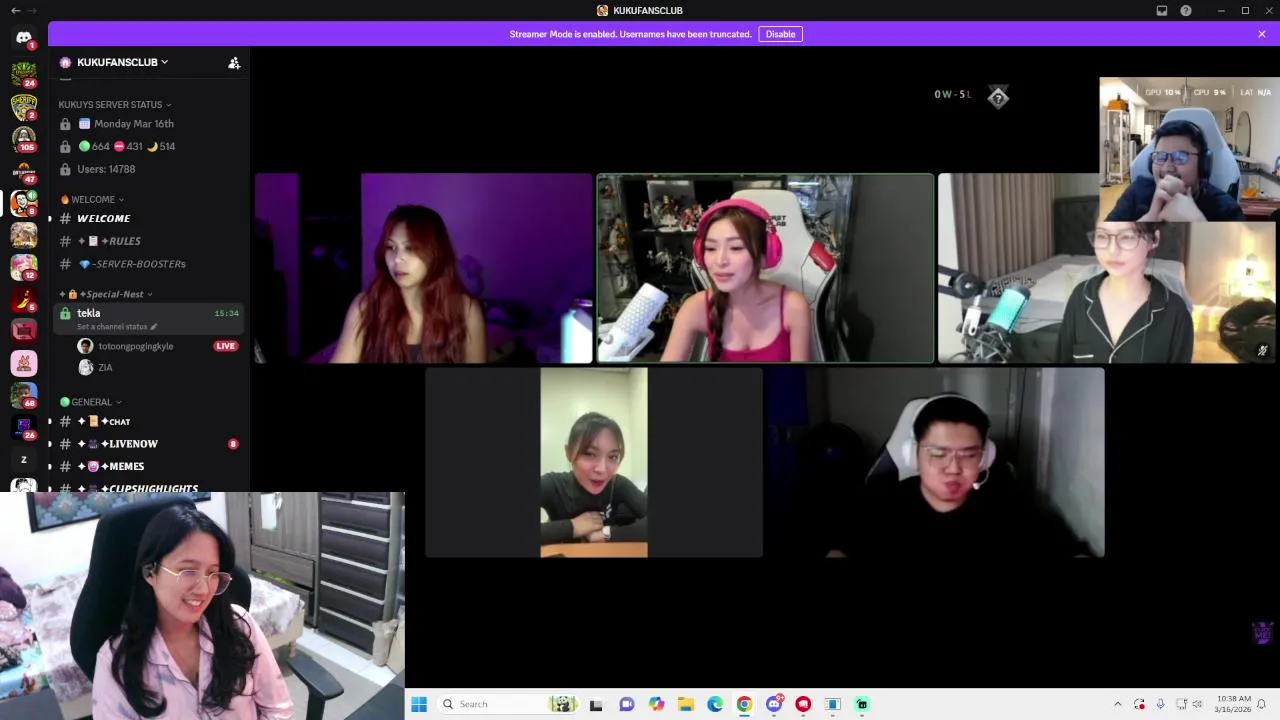
Task: Click the 0W-5L score text
Action: 953,94
